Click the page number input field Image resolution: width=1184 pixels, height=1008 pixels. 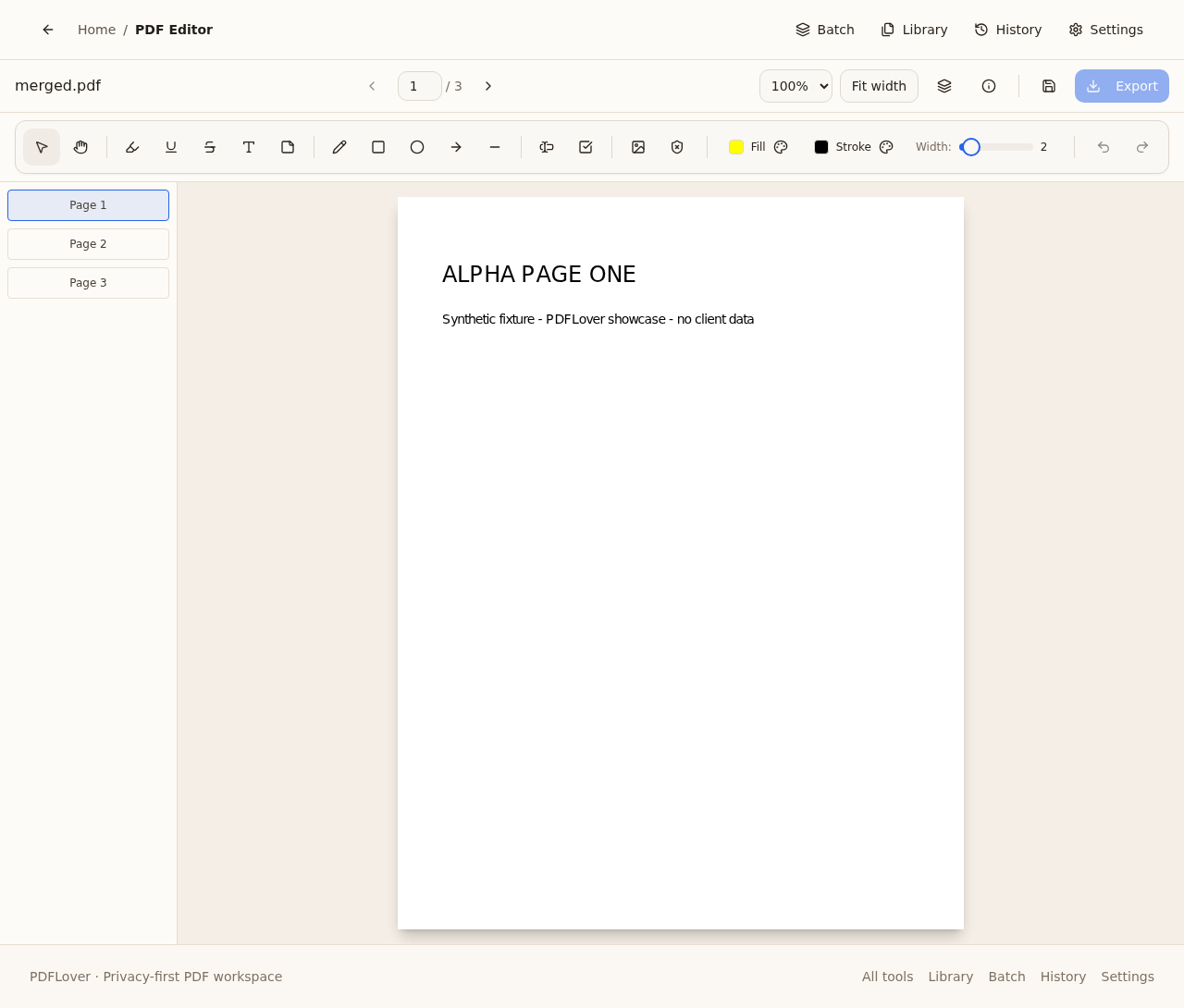[x=420, y=86]
